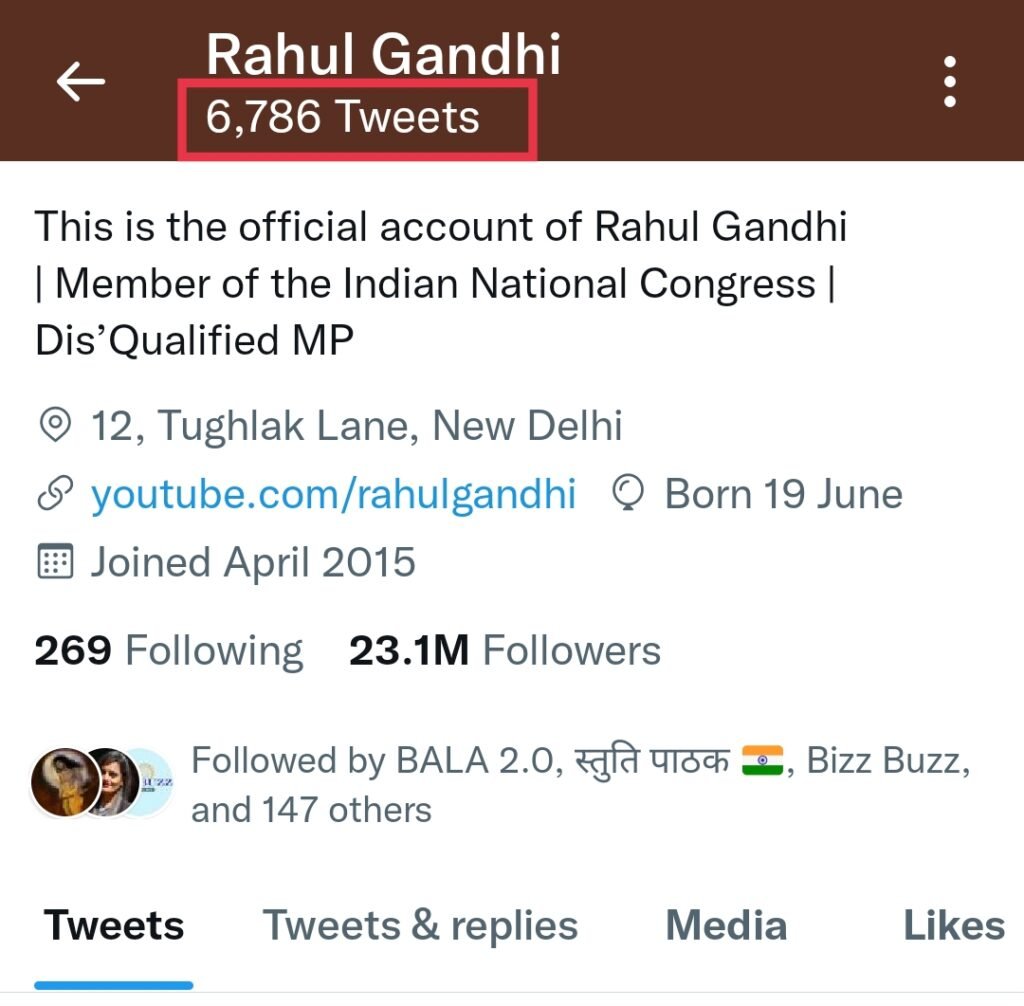Image resolution: width=1024 pixels, height=1006 pixels.
Task: Open the first follower avatar
Action: coord(64,782)
